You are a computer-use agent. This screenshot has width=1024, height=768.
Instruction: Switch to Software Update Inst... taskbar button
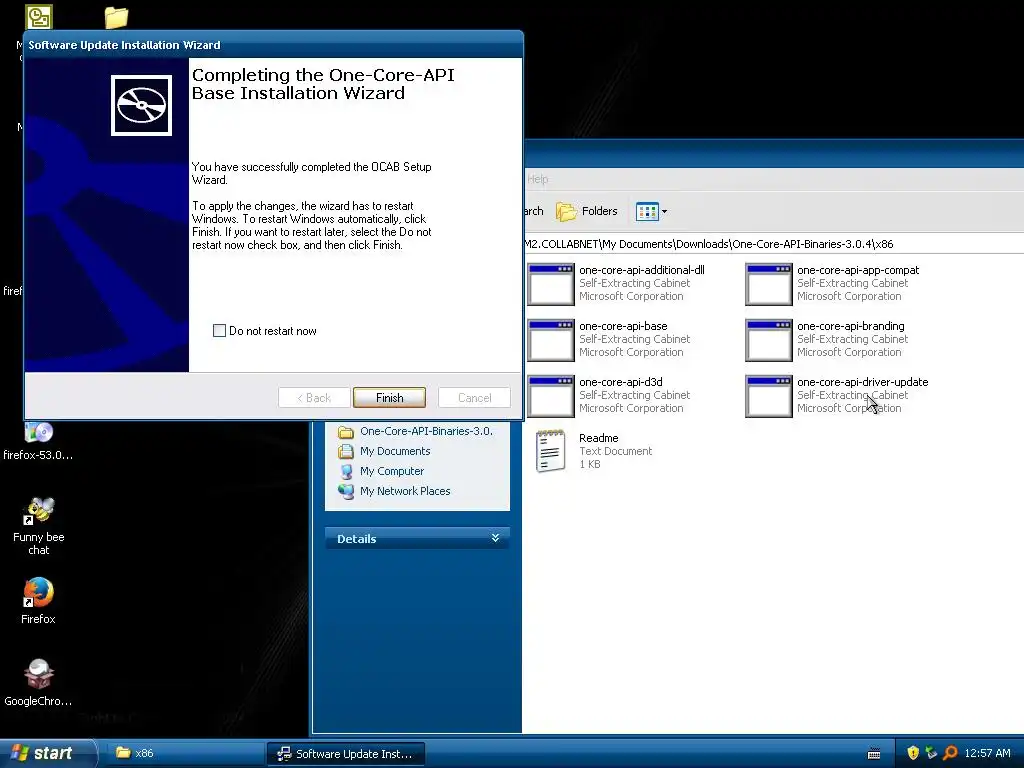[x=346, y=753]
